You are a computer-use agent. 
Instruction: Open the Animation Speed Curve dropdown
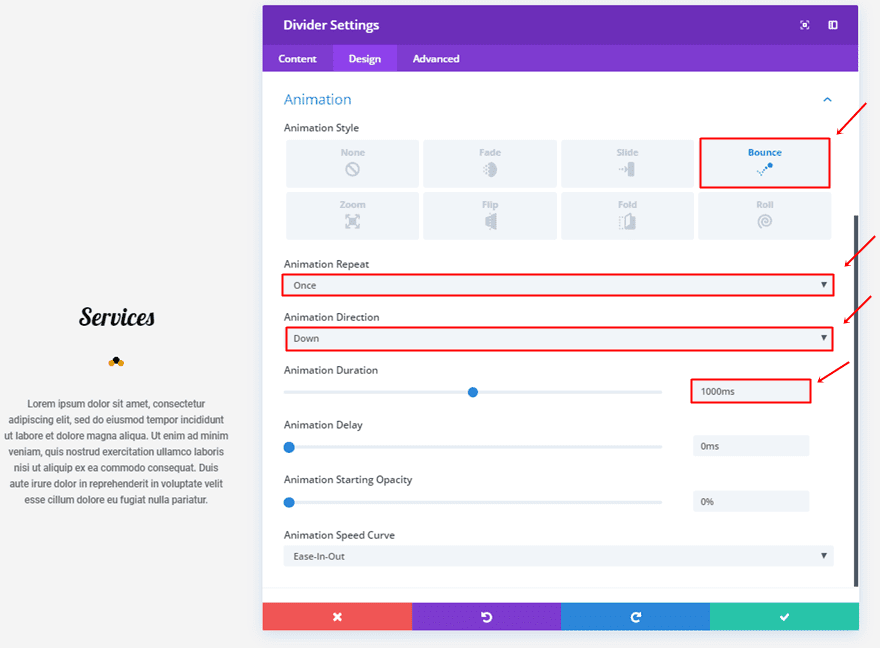pos(558,556)
